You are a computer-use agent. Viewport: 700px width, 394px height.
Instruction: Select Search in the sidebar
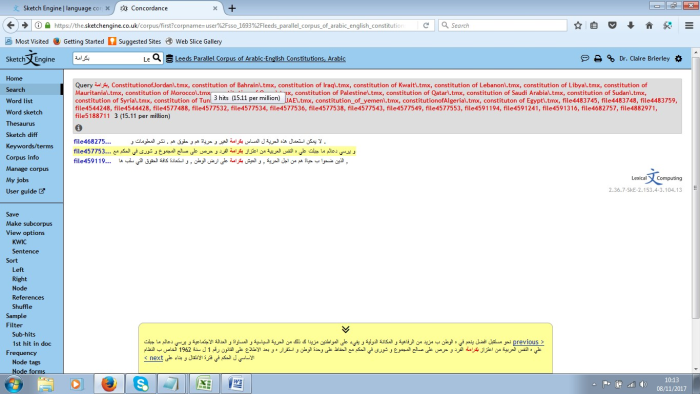[x=15, y=90]
